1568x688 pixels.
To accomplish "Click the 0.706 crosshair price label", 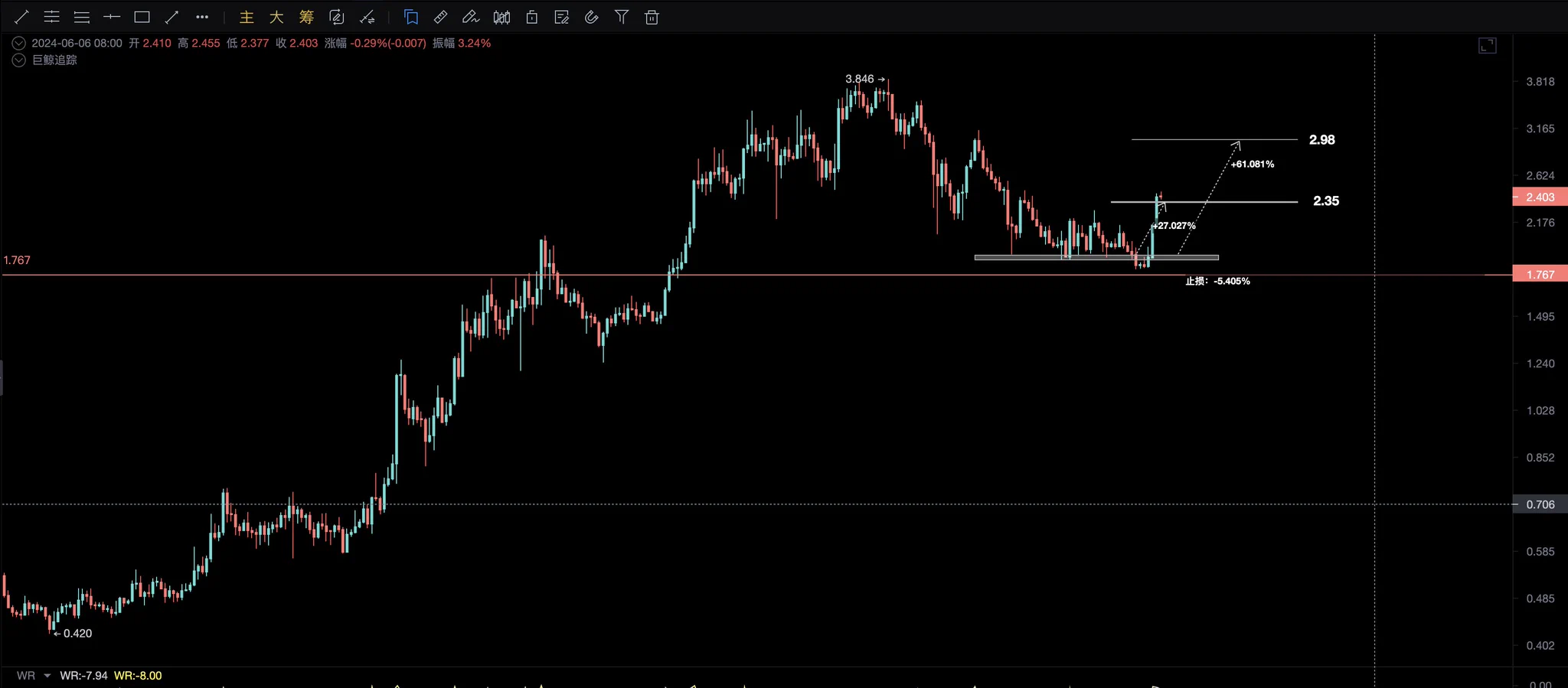I will click(x=1540, y=504).
